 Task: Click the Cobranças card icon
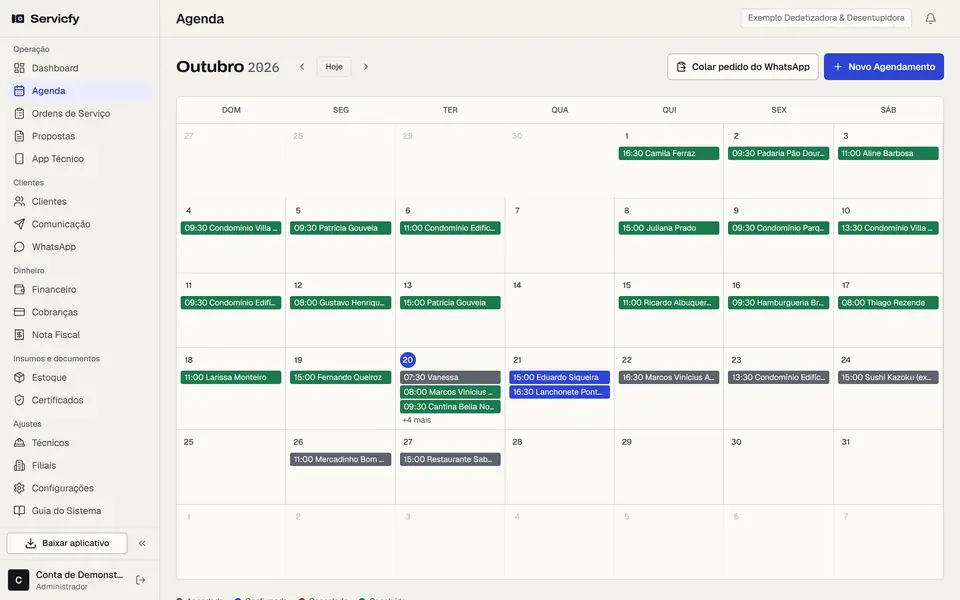click(20, 312)
